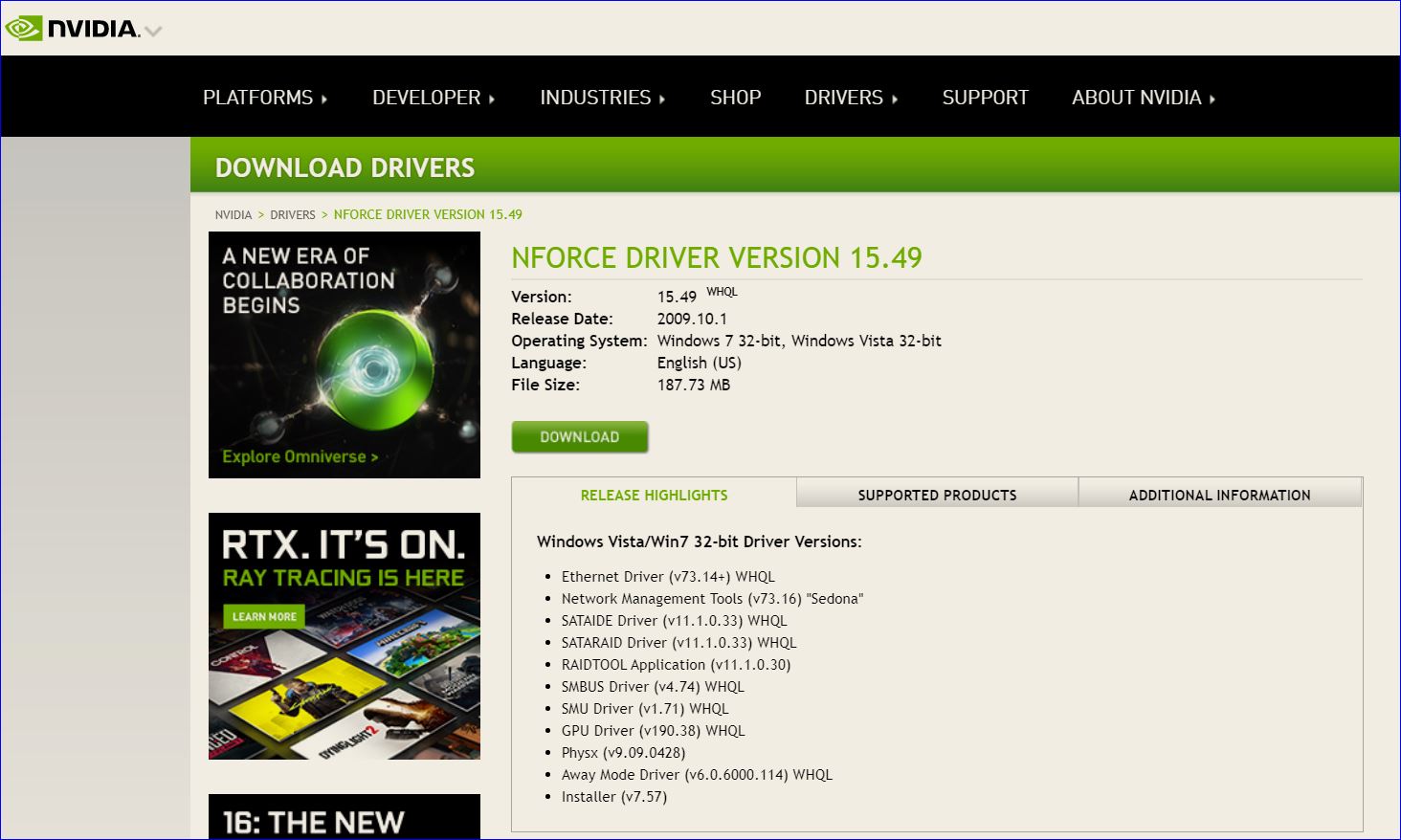Viewport: 1401px width, 840px height.
Task: Click 'Physx (v9.09.0428)' item
Action: coord(624,753)
